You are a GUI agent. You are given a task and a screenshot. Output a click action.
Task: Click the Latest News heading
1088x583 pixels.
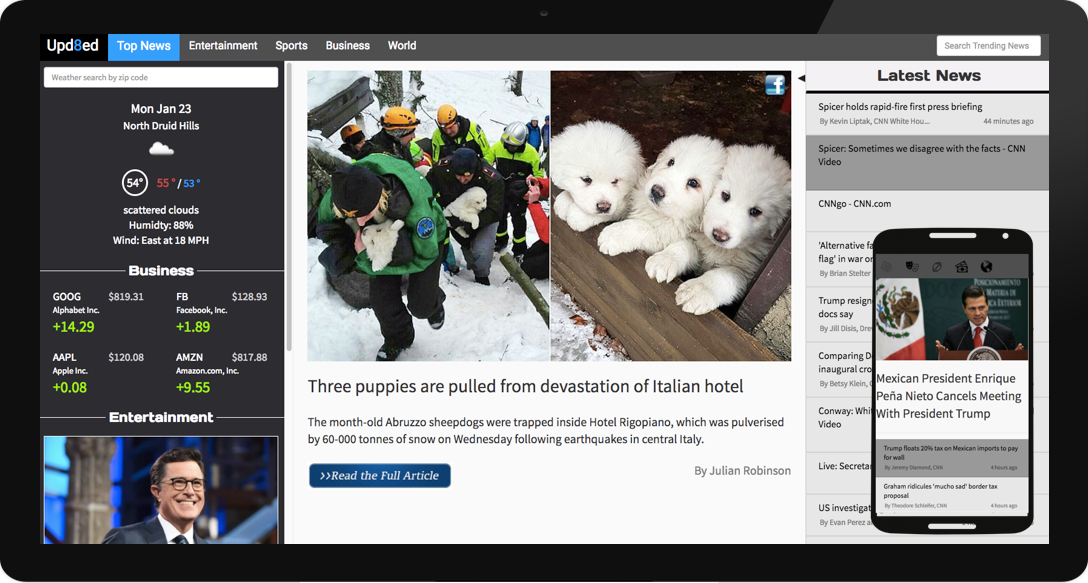[x=928, y=76]
